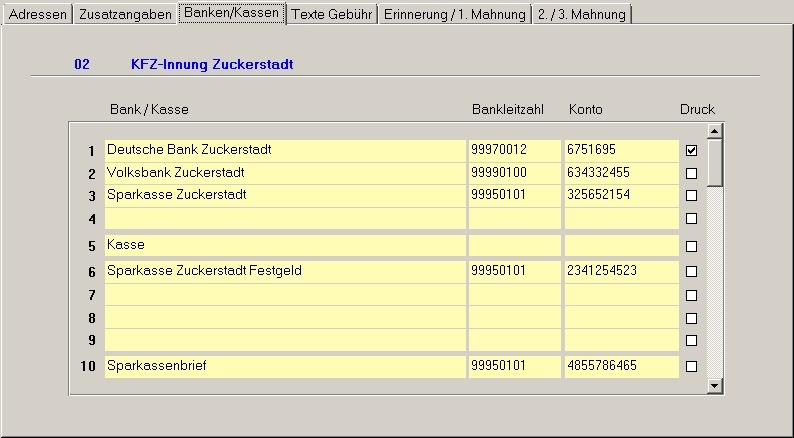Screen dimensions: 794x438
Task: Click the Deutsche Bank Zuckerstadt name field
Action: coord(284,150)
